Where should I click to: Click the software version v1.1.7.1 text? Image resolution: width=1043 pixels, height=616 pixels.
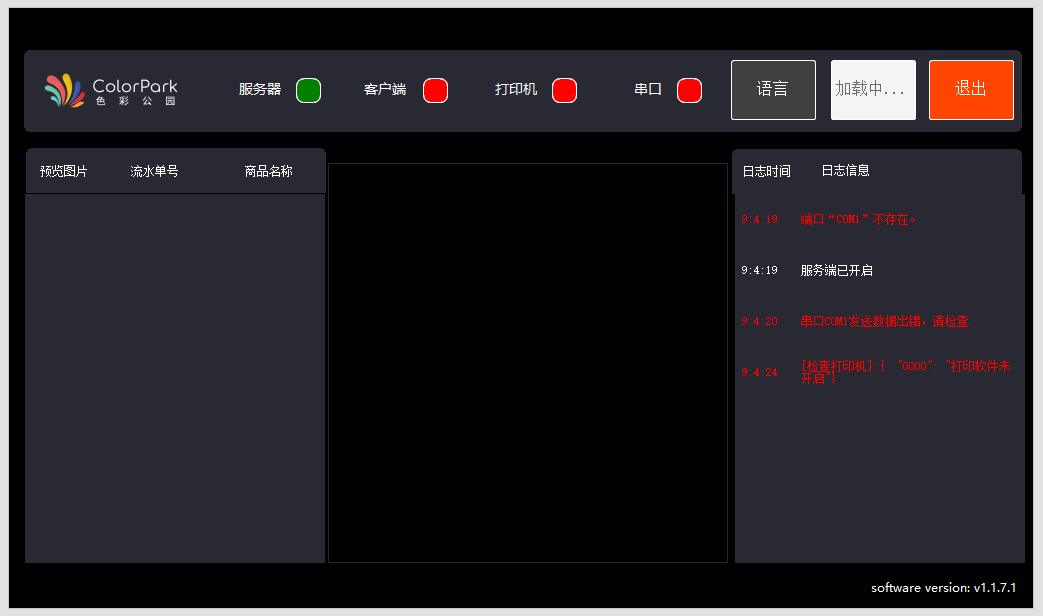tap(943, 588)
